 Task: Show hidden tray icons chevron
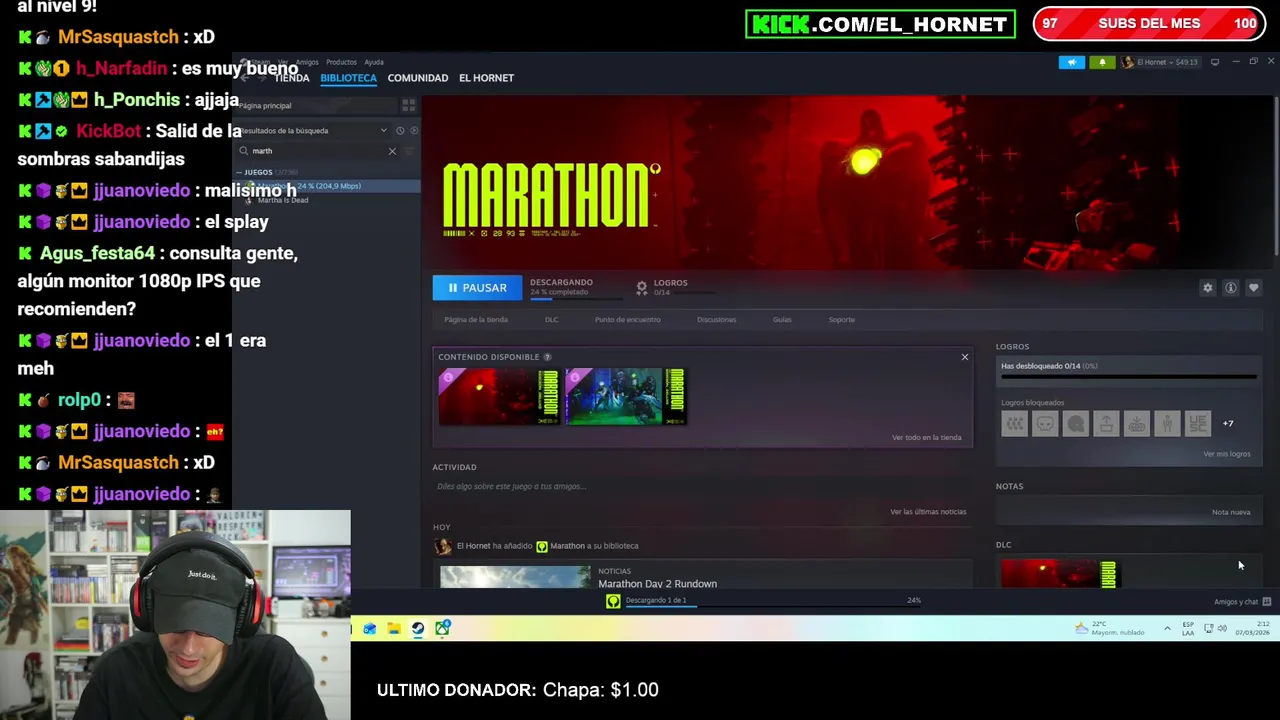point(1167,629)
